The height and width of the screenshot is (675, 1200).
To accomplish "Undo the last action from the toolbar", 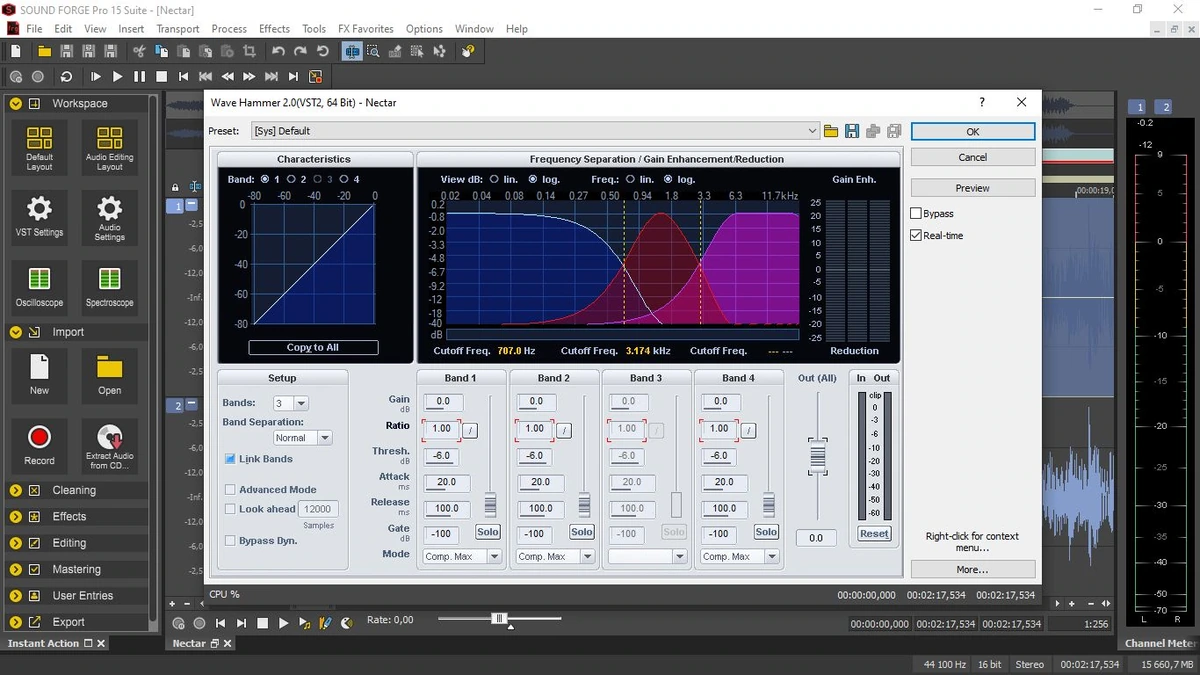I will tap(279, 51).
